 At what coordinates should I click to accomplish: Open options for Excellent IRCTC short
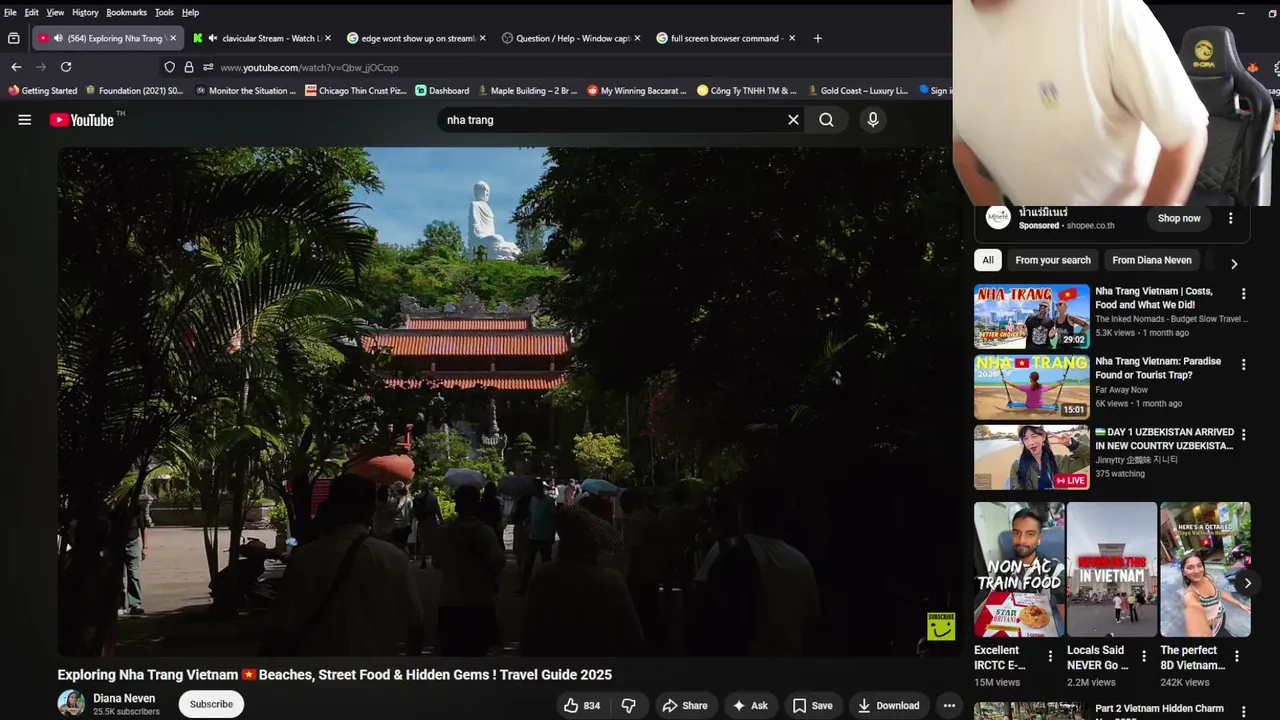pyautogui.click(x=1050, y=656)
